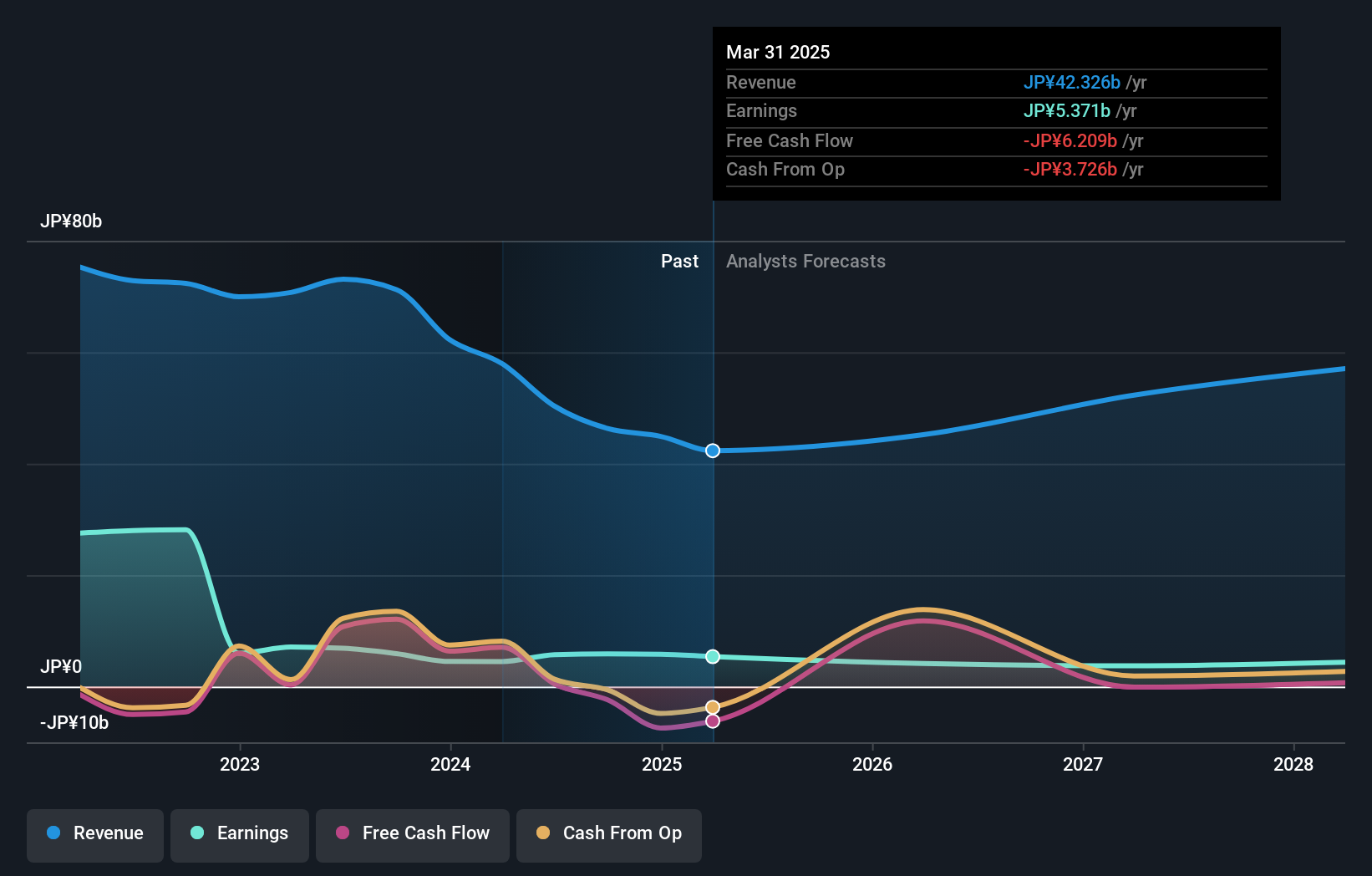Click the 2026 year label on timeline
This screenshot has height=876, width=1372.
click(872, 763)
